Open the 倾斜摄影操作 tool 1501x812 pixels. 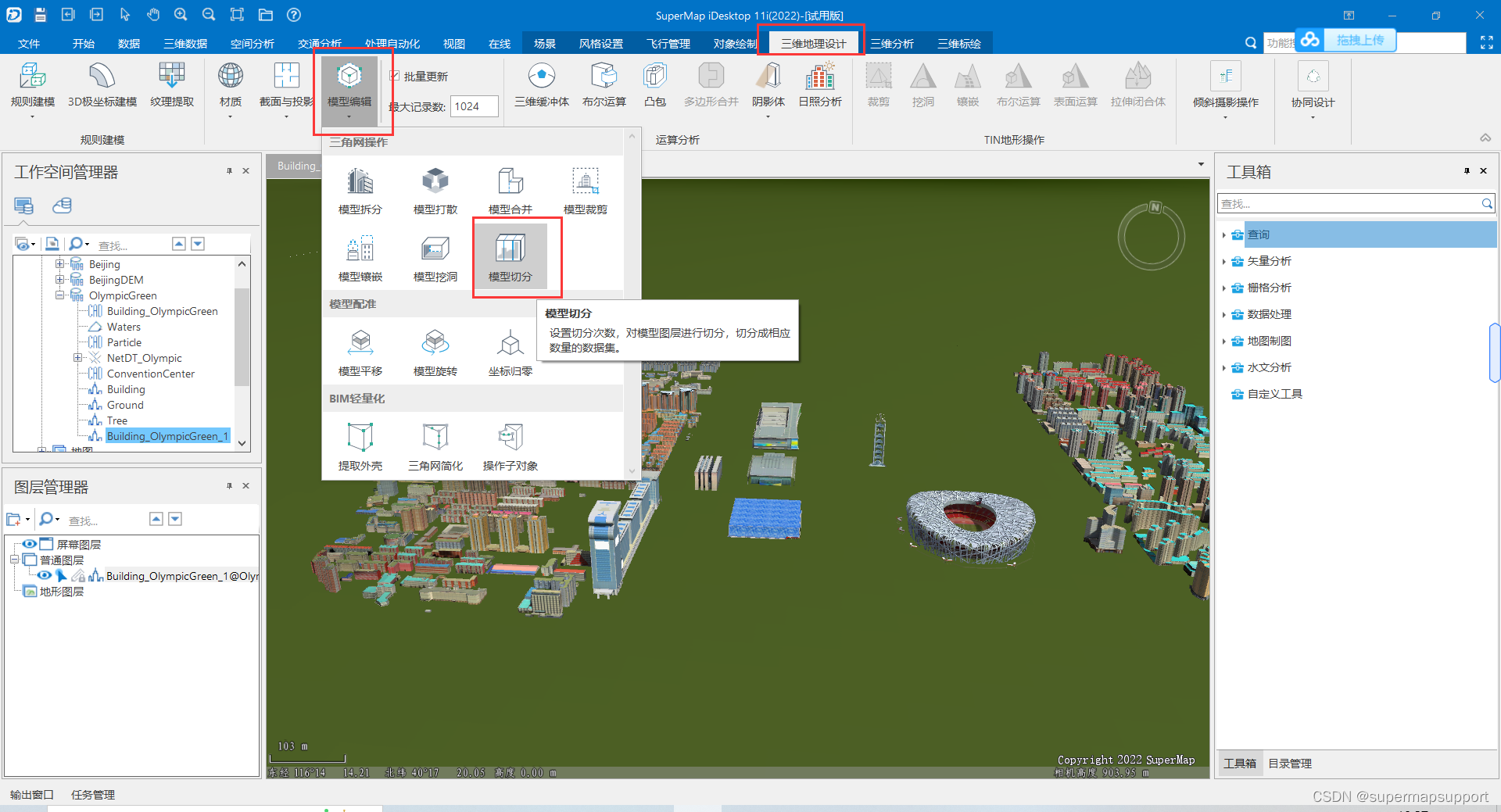click(1226, 90)
